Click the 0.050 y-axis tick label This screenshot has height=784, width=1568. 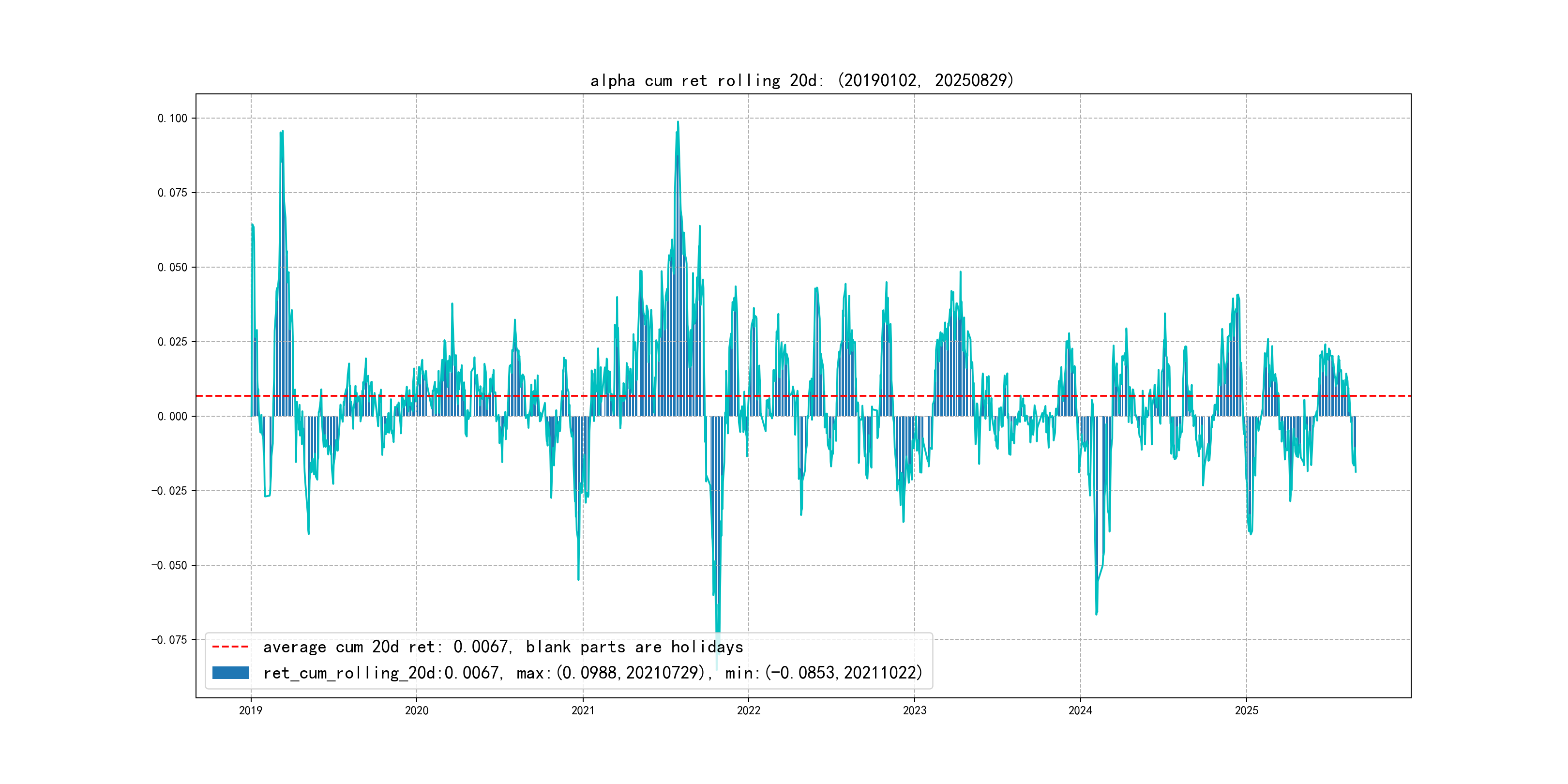[x=172, y=267]
